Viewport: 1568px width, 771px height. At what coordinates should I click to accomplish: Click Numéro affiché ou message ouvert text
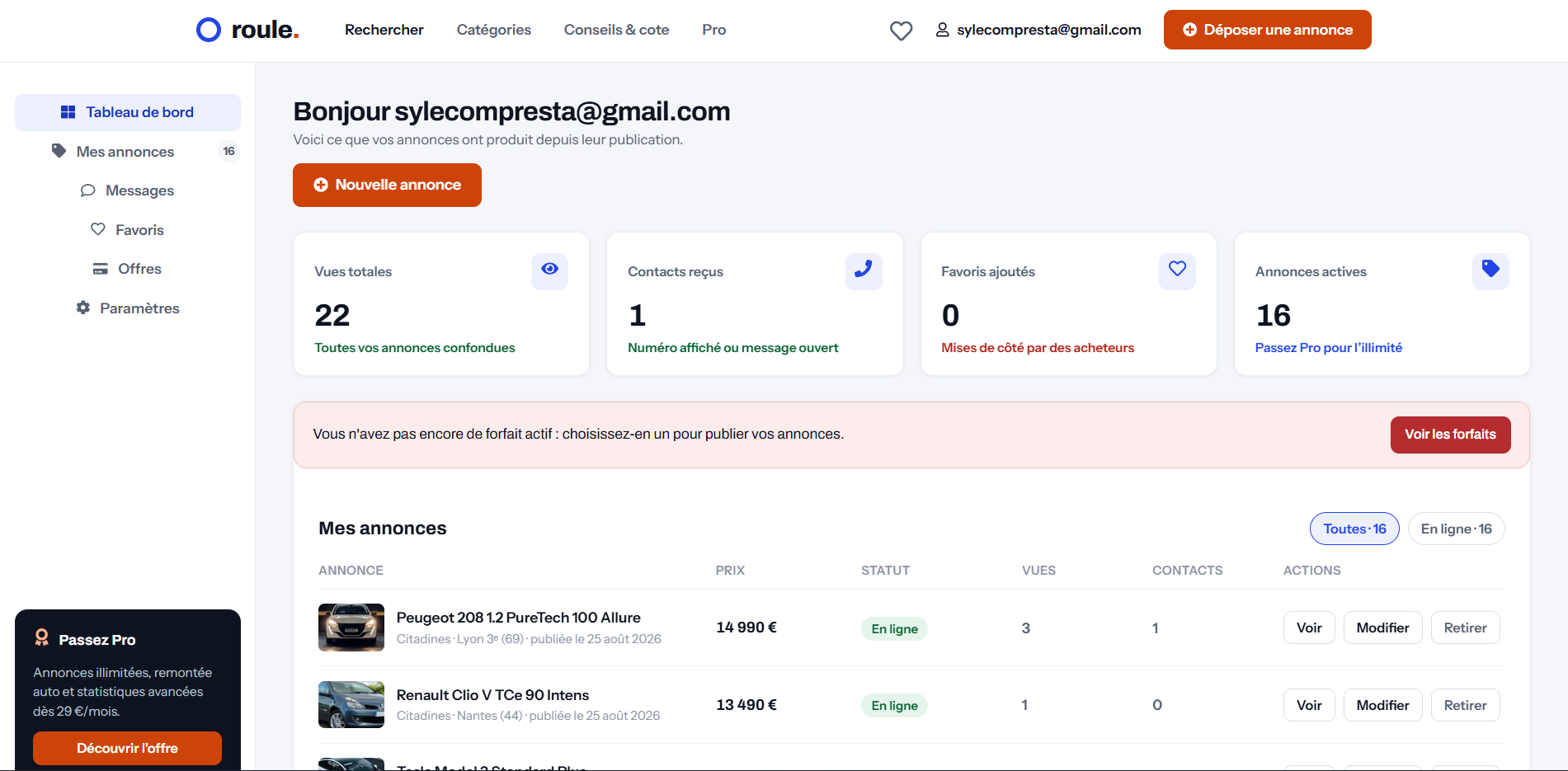[x=733, y=348]
